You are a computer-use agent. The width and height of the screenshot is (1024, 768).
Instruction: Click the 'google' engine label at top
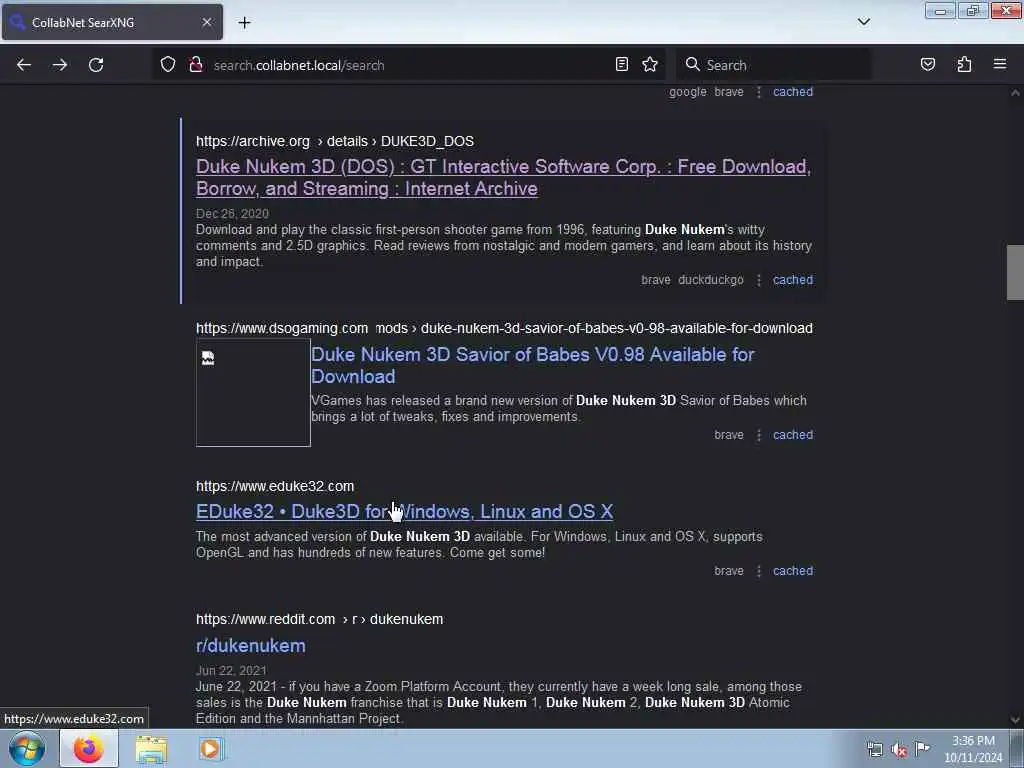click(688, 92)
